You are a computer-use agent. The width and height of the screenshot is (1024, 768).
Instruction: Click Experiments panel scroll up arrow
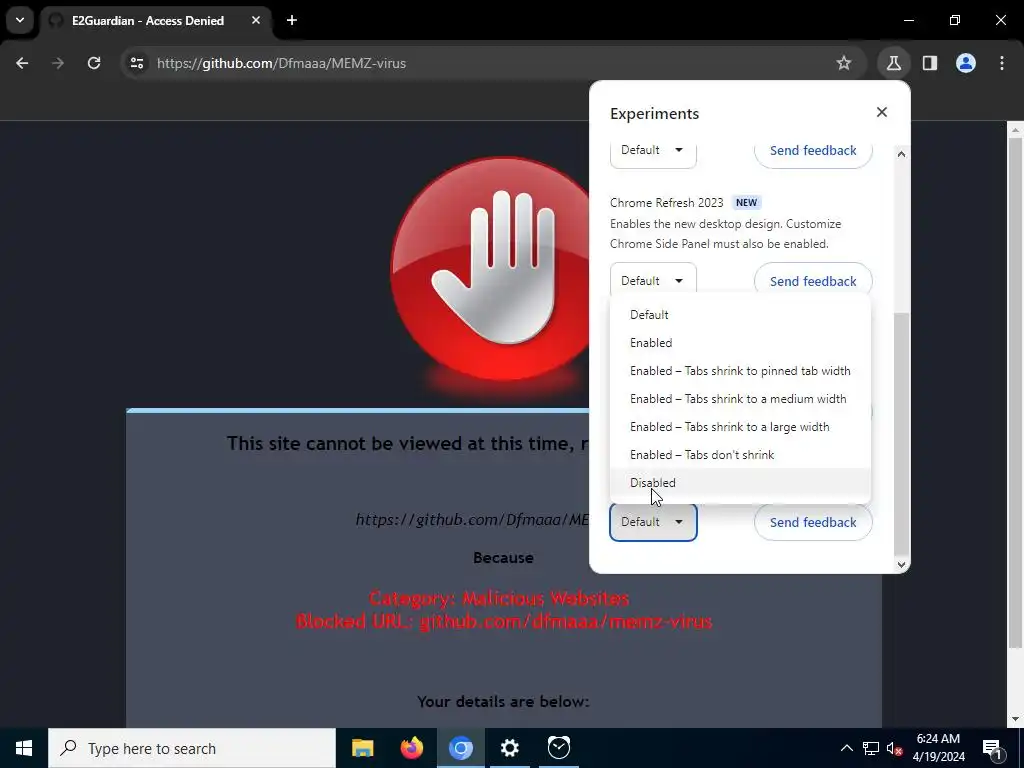coord(901,154)
